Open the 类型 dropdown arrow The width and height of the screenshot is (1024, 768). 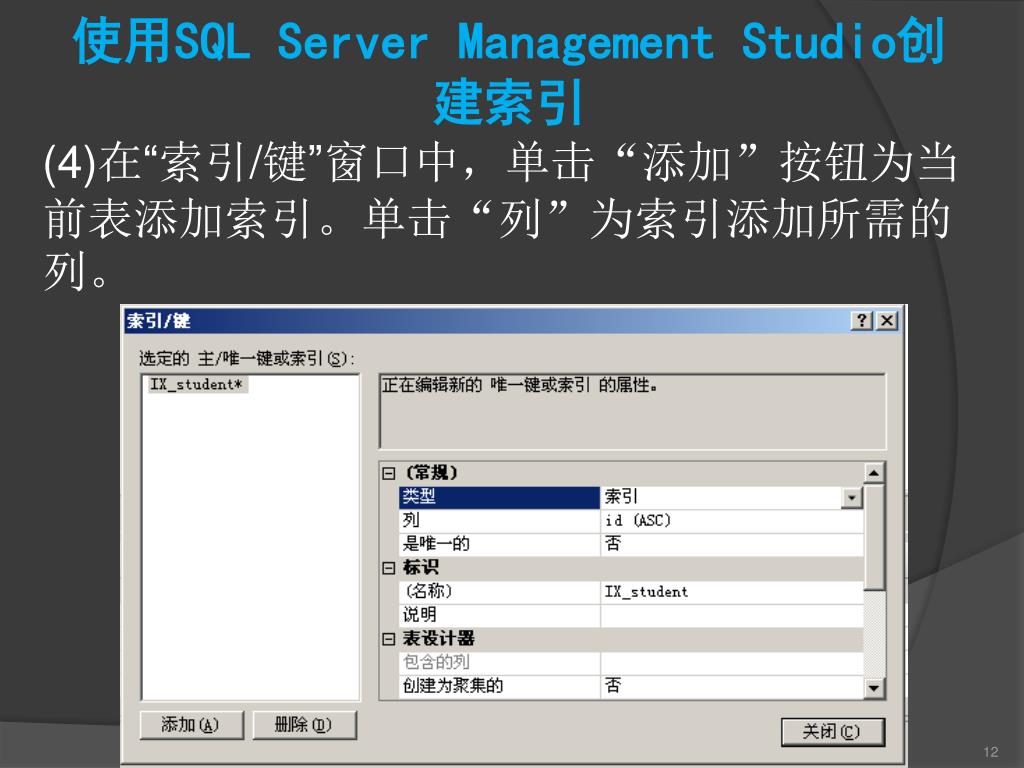tap(852, 498)
